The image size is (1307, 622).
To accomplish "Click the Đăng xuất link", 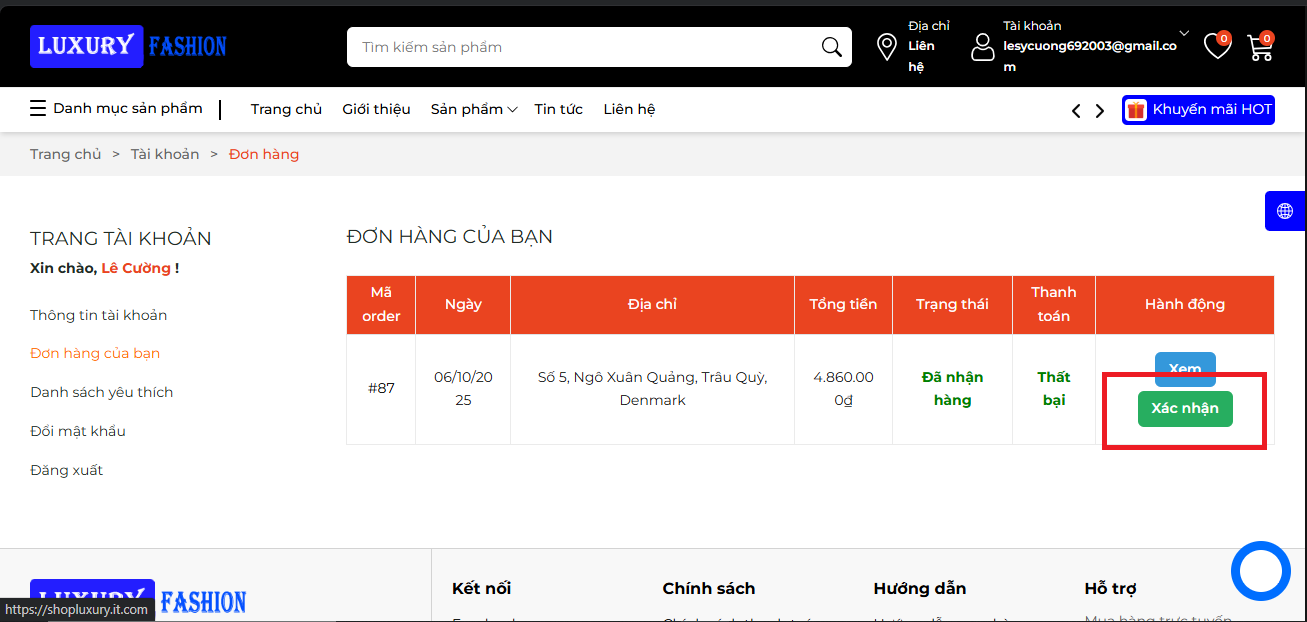I will coord(66,470).
